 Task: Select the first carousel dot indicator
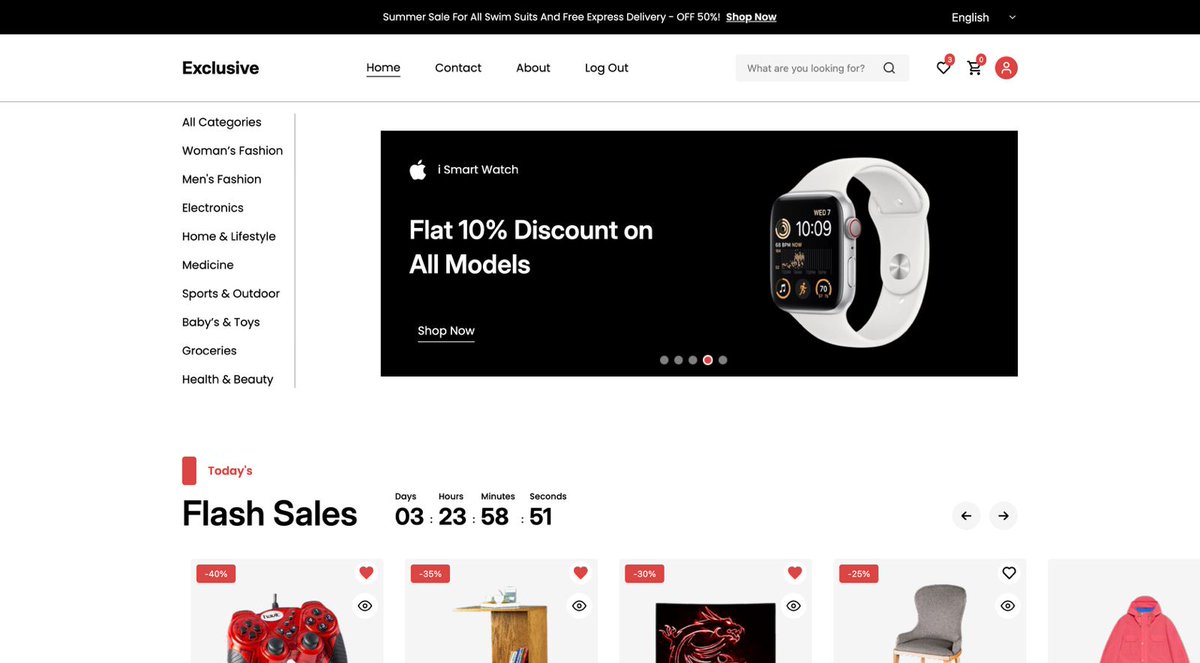(x=664, y=360)
